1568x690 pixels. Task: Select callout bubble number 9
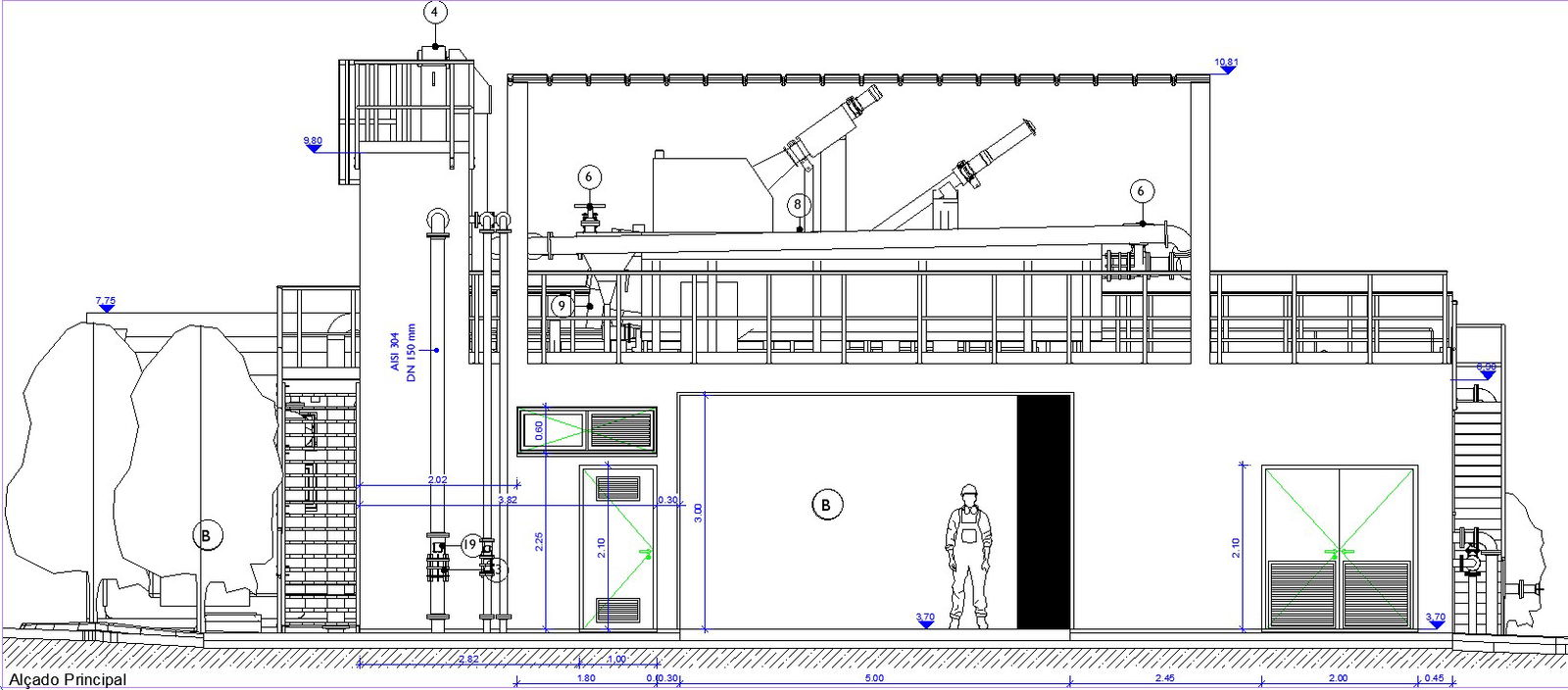tap(561, 306)
